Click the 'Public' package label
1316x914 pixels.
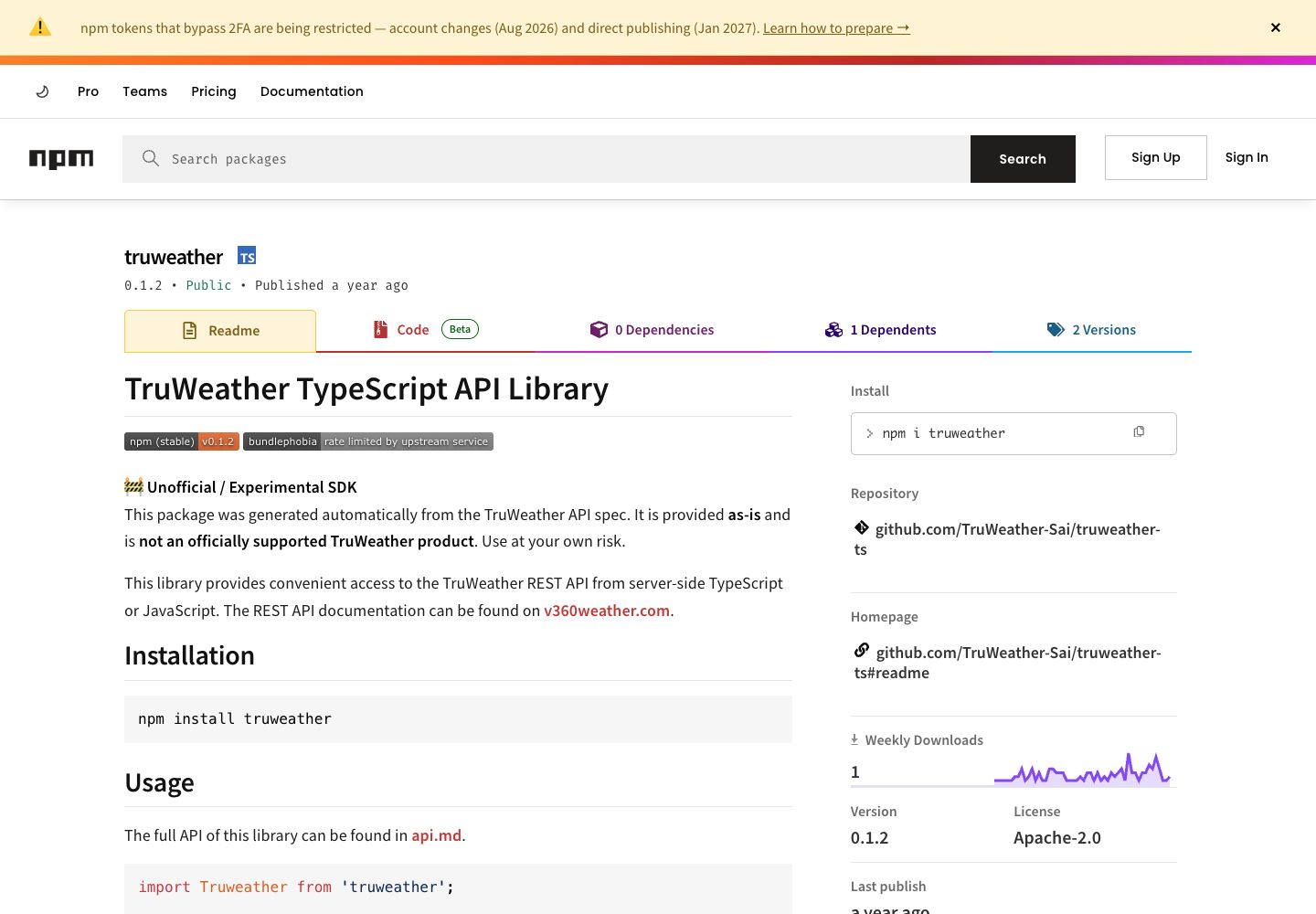208,285
